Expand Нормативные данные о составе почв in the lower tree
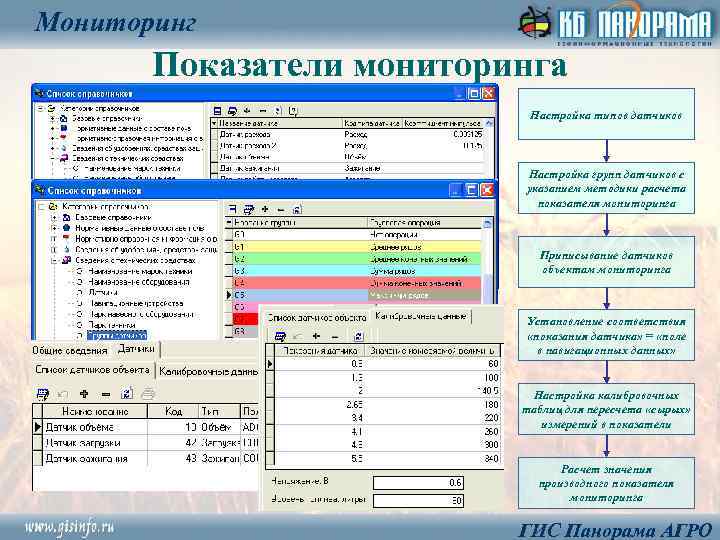This screenshot has width=720, height=540. click(54, 228)
